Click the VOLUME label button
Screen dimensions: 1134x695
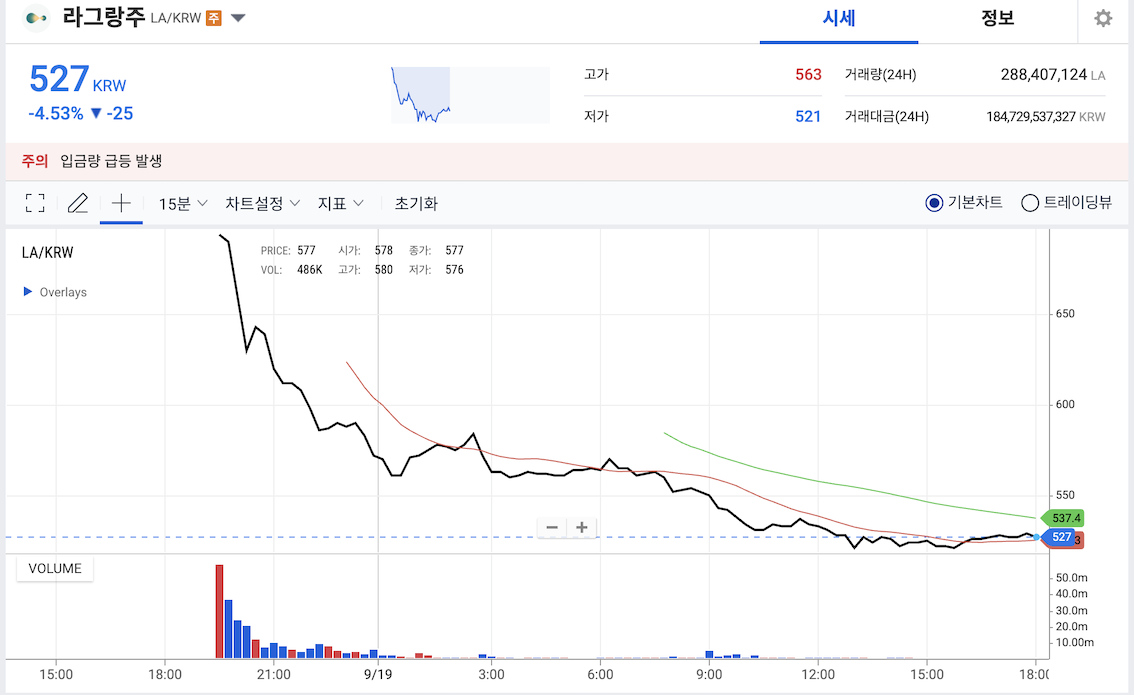[55, 569]
